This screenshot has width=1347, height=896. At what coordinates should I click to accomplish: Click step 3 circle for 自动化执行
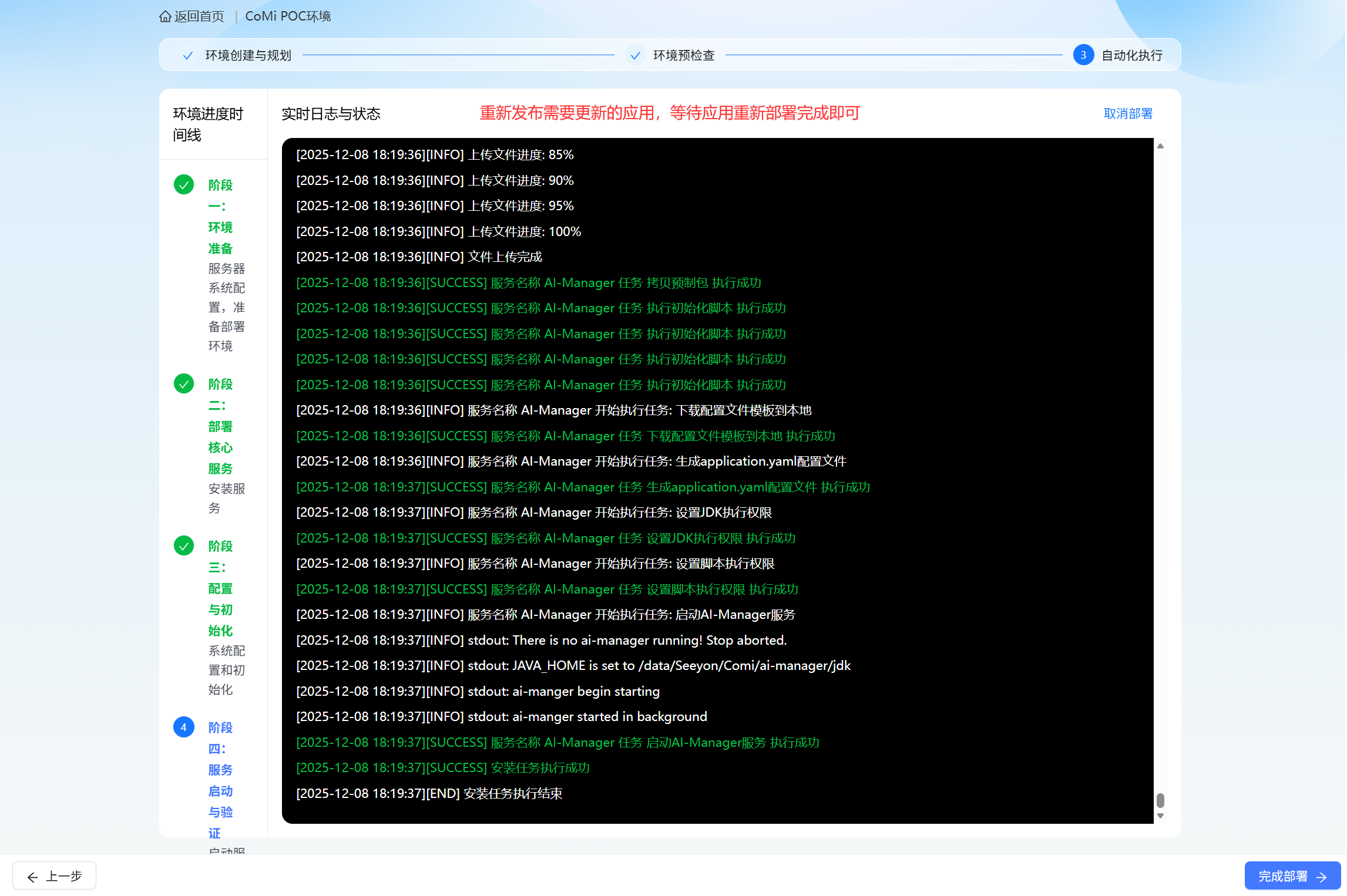pos(1083,55)
